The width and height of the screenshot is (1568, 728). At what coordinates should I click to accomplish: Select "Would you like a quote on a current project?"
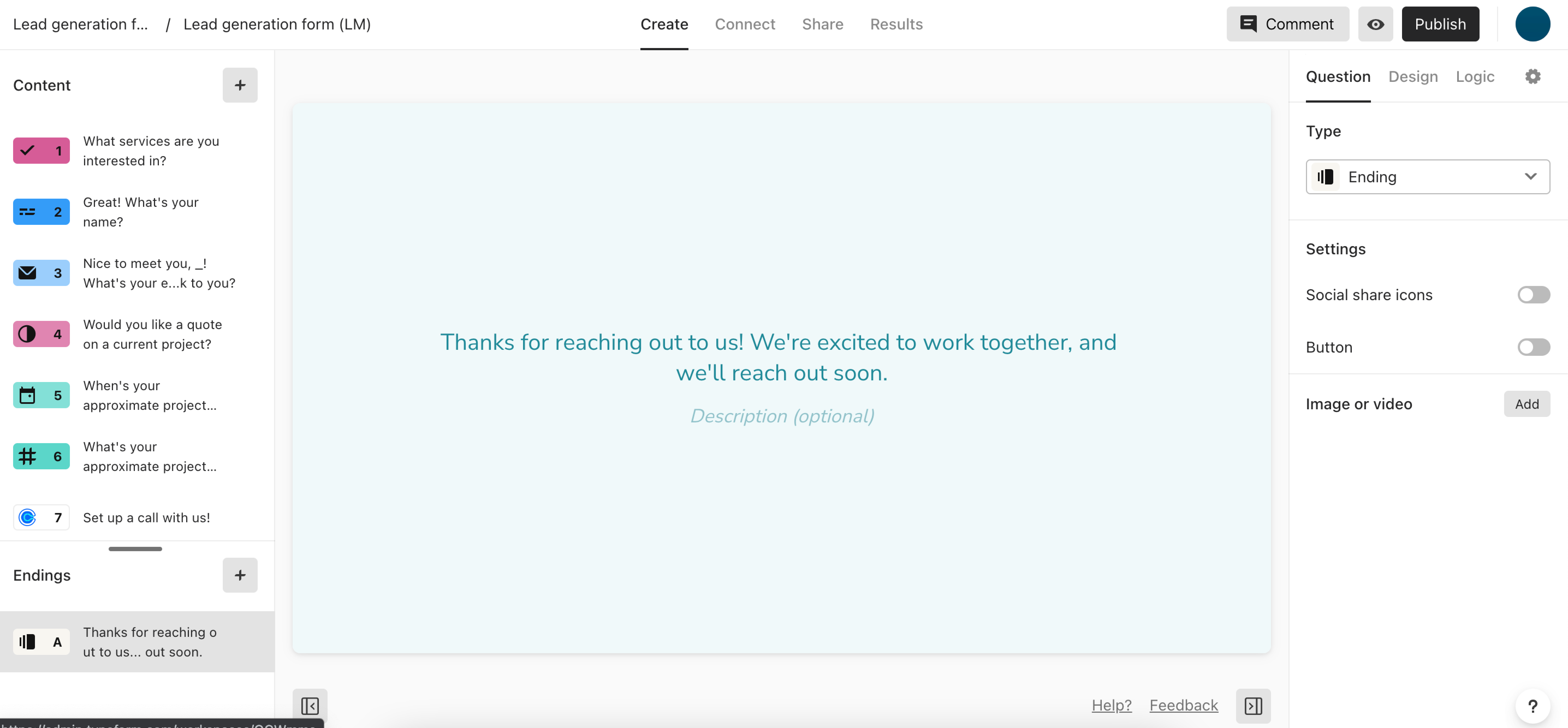(x=137, y=334)
